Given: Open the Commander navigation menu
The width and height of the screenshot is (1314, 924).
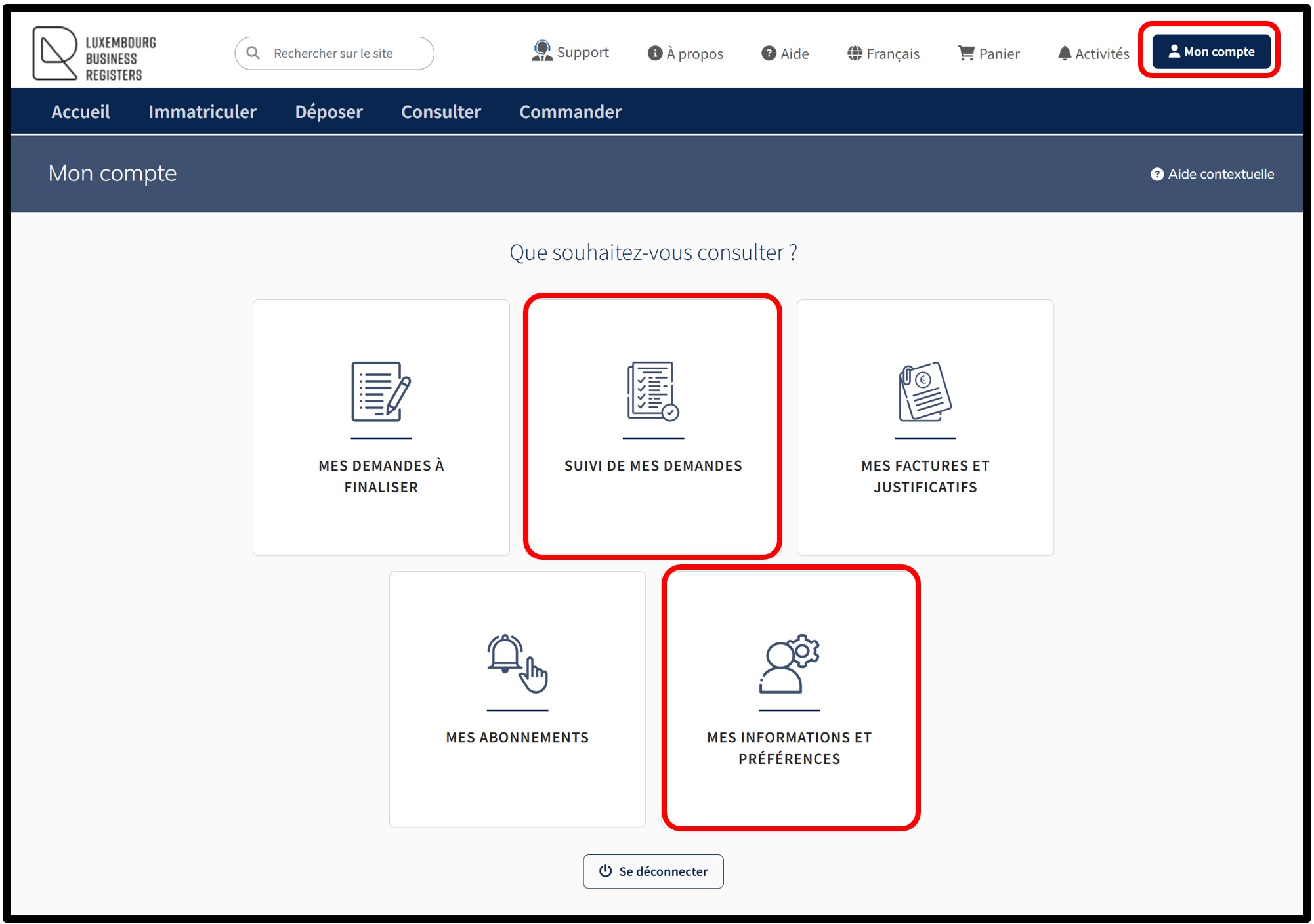Looking at the screenshot, I should tap(570, 112).
